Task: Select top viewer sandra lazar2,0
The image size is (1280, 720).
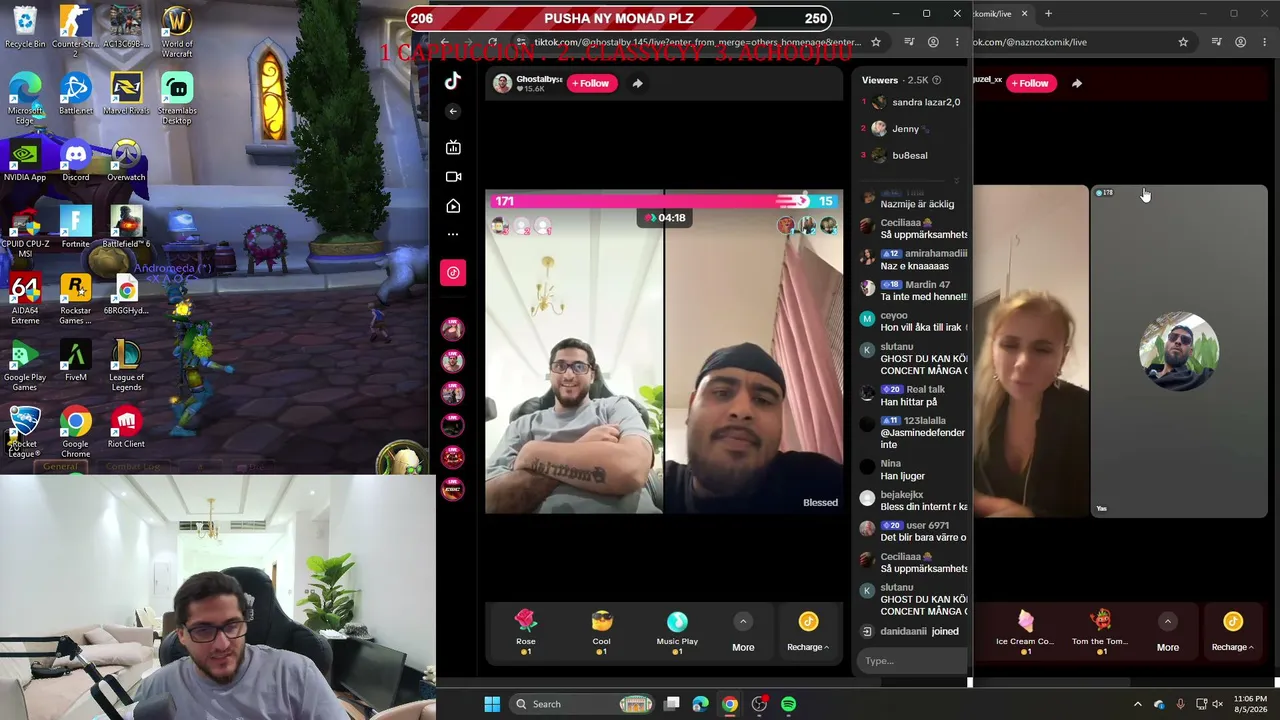Action: [911, 102]
